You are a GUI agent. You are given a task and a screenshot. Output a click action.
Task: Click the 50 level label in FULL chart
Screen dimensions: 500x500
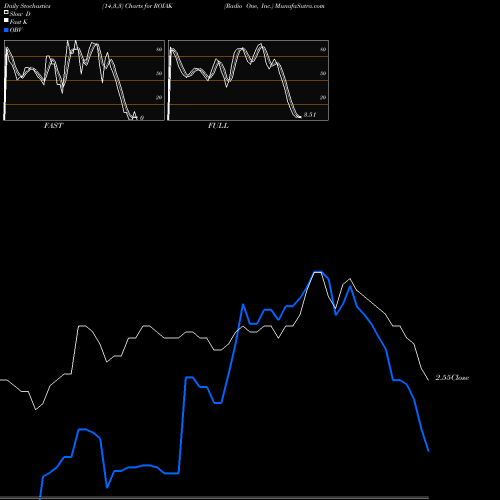pyautogui.click(x=323, y=73)
